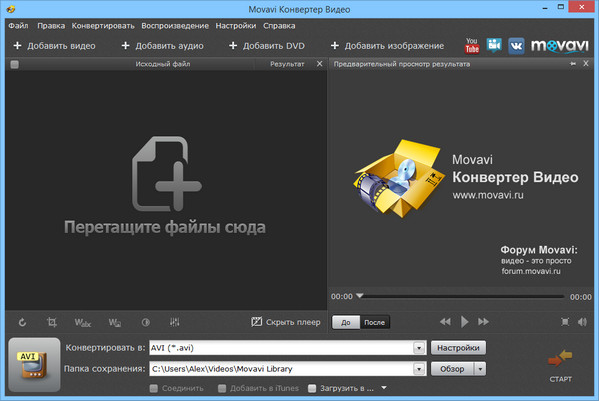Toggle the select-all checkbox in file list header
599x401 pixels.
[15, 64]
